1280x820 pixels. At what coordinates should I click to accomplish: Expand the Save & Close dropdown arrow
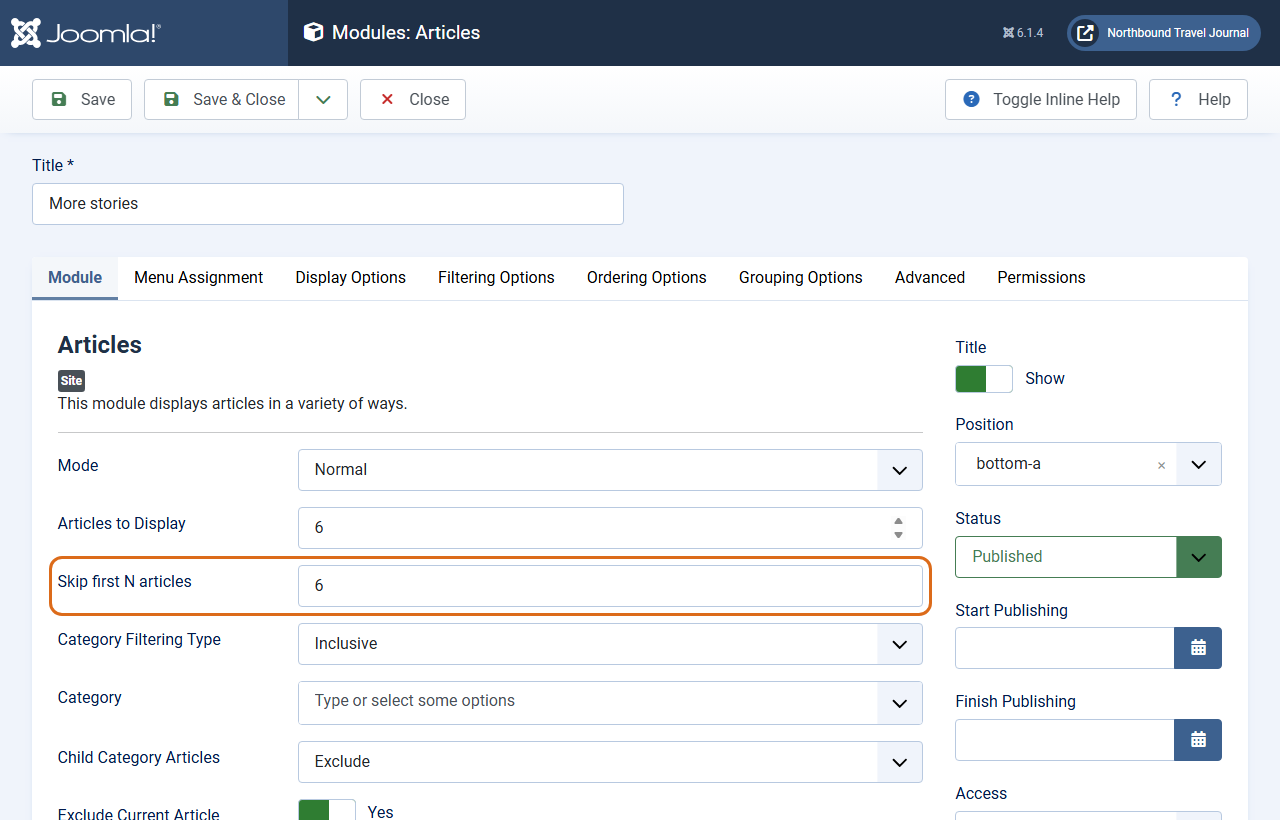(323, 99)
